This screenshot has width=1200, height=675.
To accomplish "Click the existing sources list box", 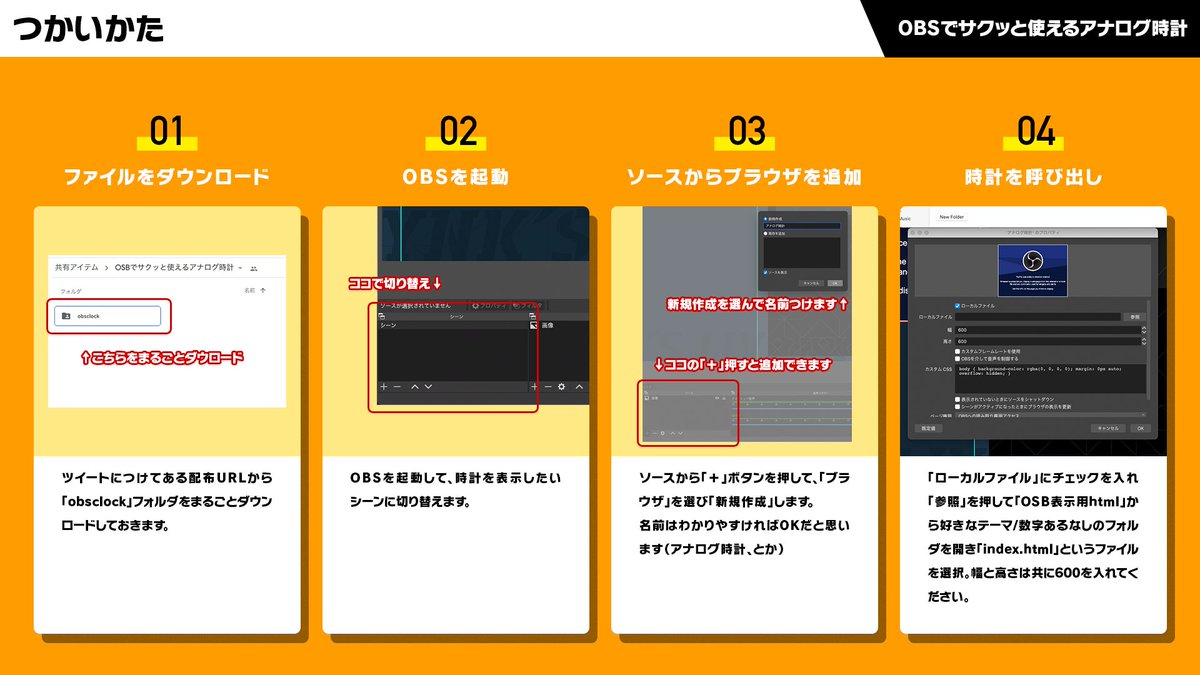I will click(802, 253).
